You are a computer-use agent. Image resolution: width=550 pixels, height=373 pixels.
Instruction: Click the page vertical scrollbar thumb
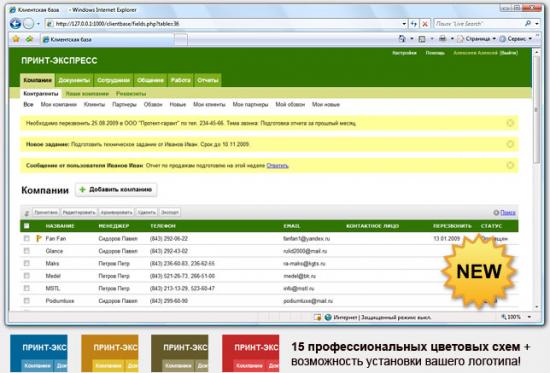coord(536,109)
